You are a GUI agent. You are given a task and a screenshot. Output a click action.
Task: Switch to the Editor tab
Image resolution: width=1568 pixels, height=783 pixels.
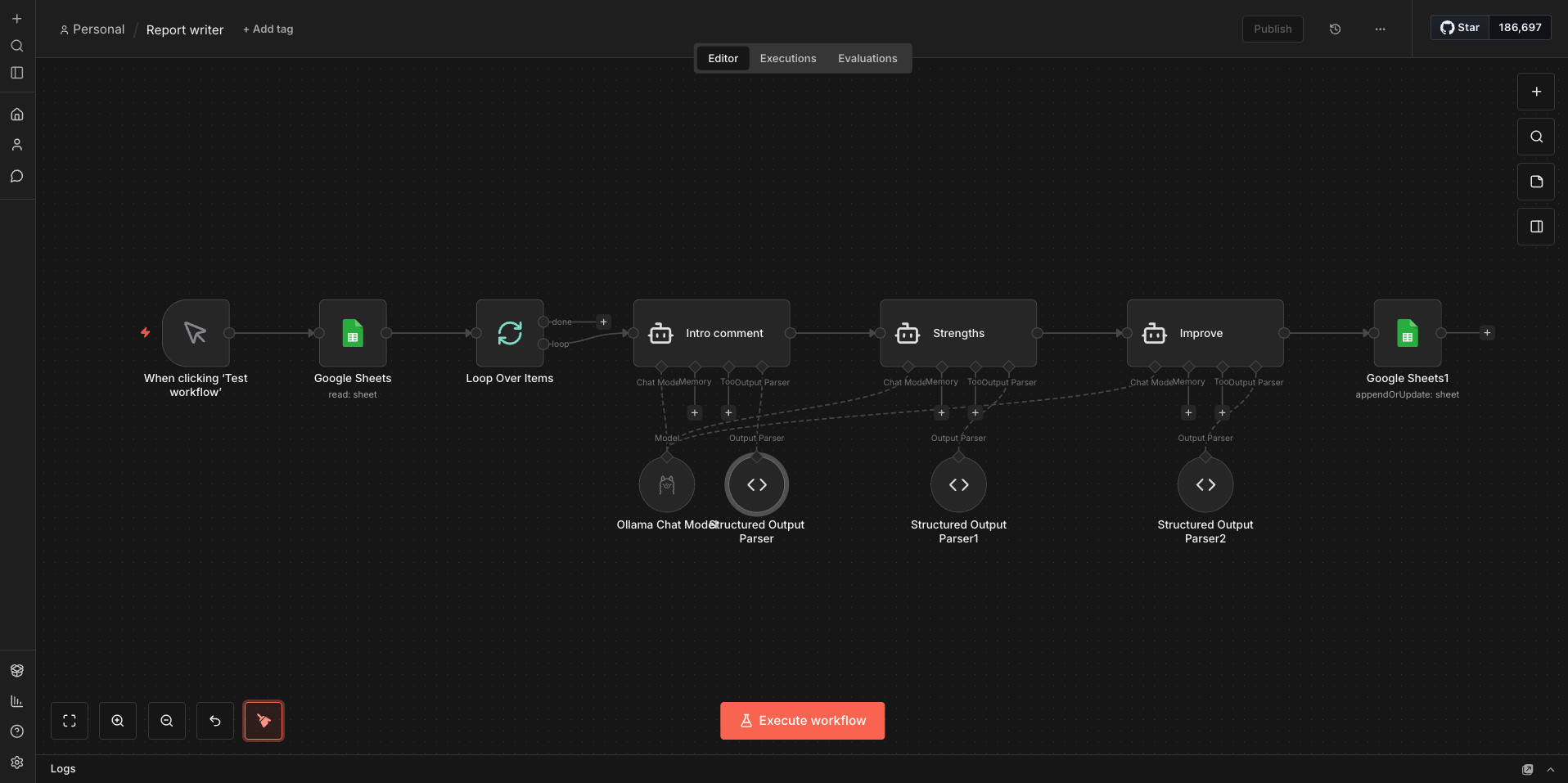(x=723, y=59)
